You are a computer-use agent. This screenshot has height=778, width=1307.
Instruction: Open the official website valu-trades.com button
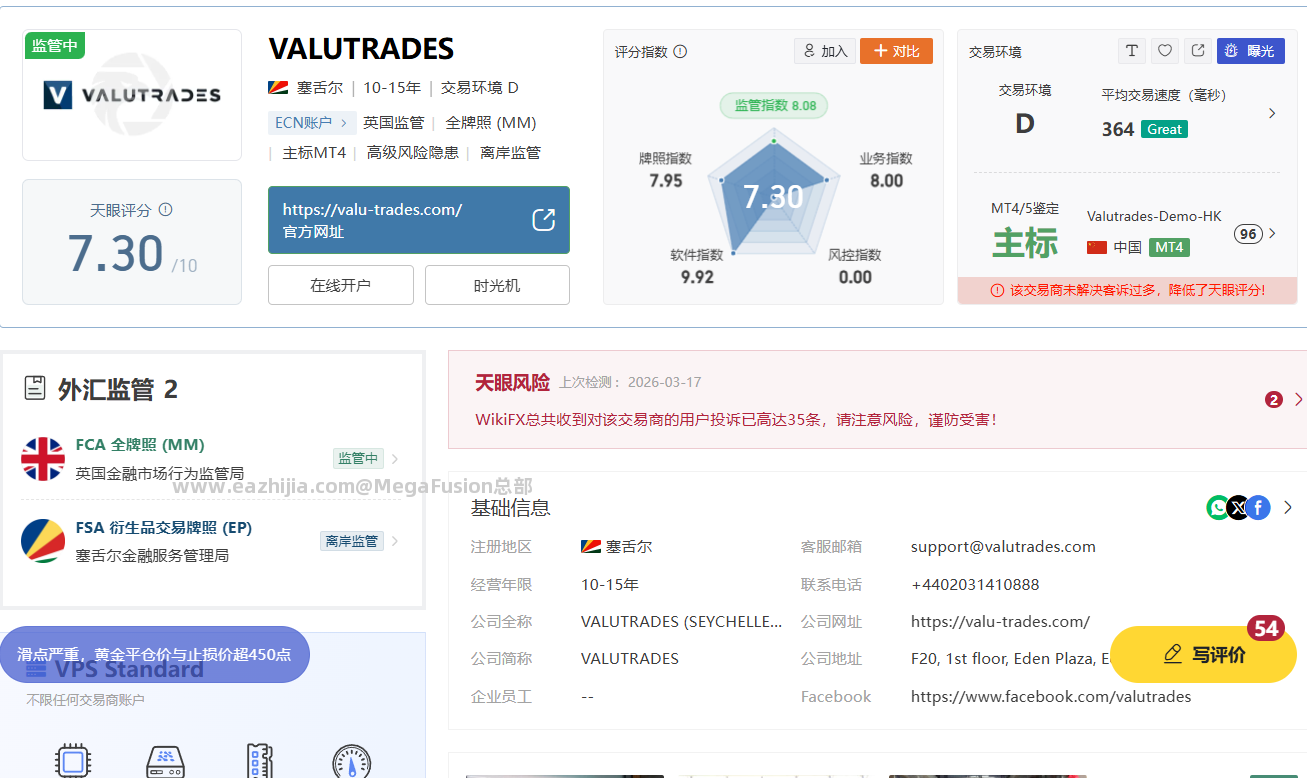[x=419, y=220]
